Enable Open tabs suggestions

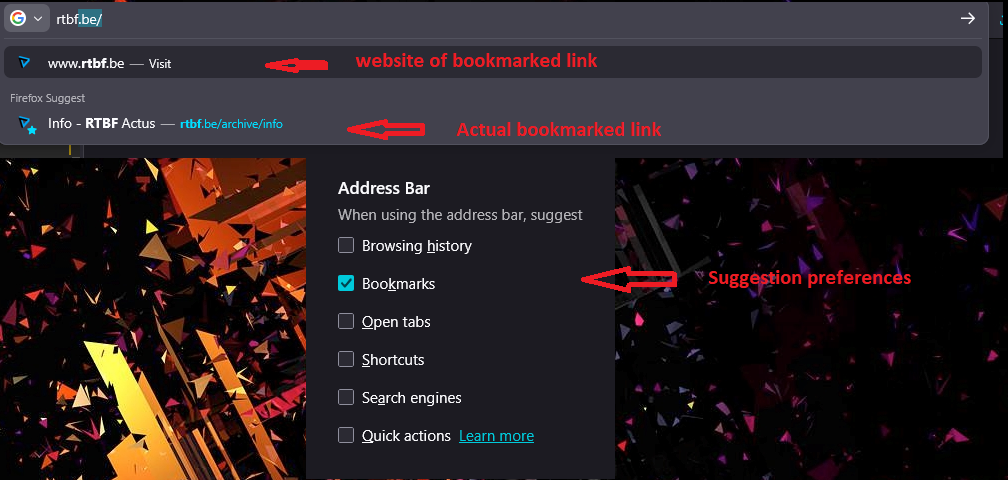coord(346,321)
